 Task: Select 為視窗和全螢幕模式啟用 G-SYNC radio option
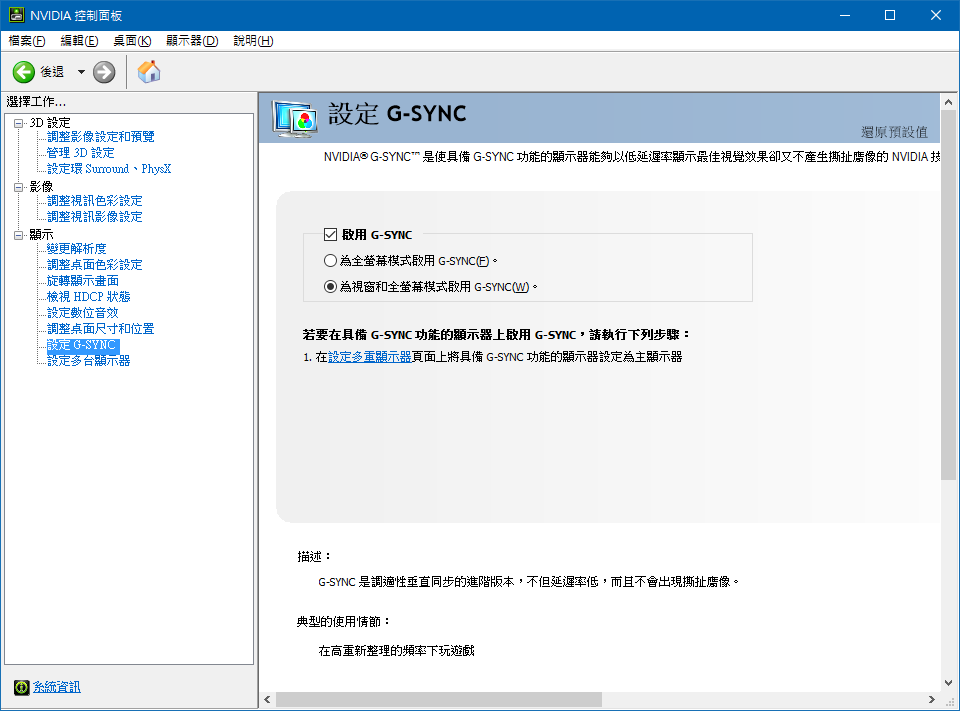pos(330,287)
